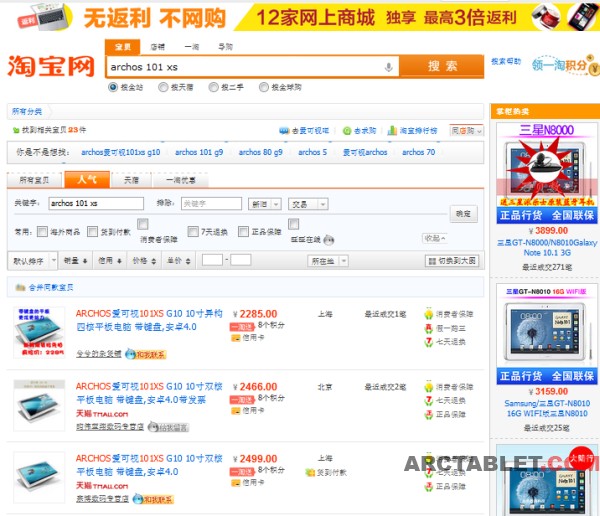The height and width of the screenshot is (516, 600).
Task: Check the 海外商品 checkbox
Action: click(x=42, y=231)
